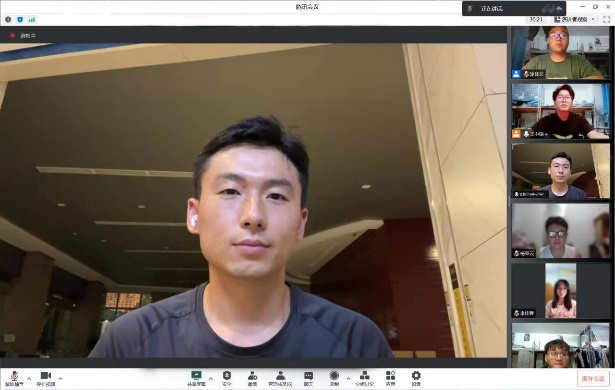Select the girl's video thumbnail in the sidebar
Screen dimensions: 615x390
click(560, 290)
